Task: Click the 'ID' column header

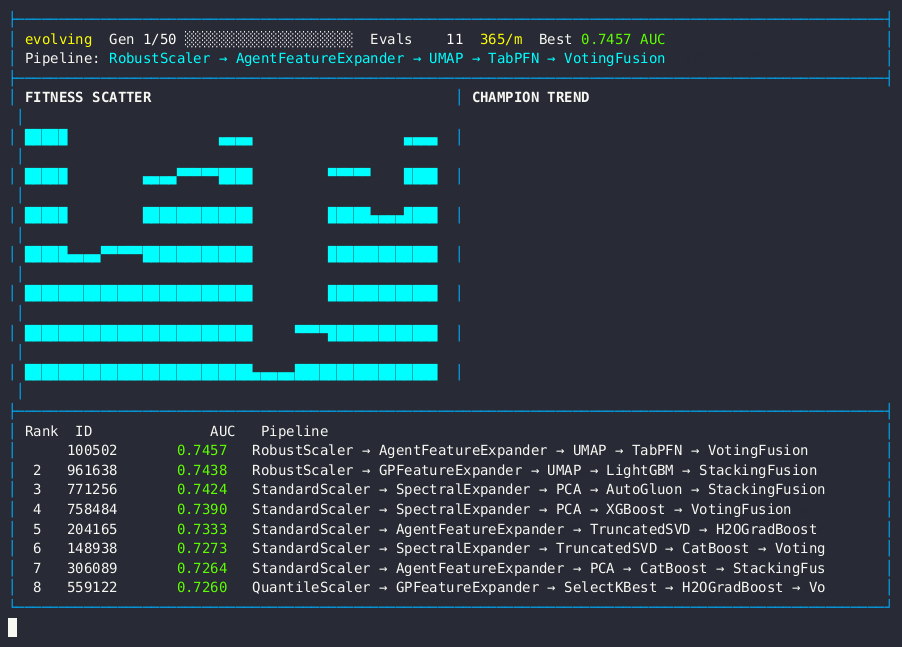Action: click(83, 431)
